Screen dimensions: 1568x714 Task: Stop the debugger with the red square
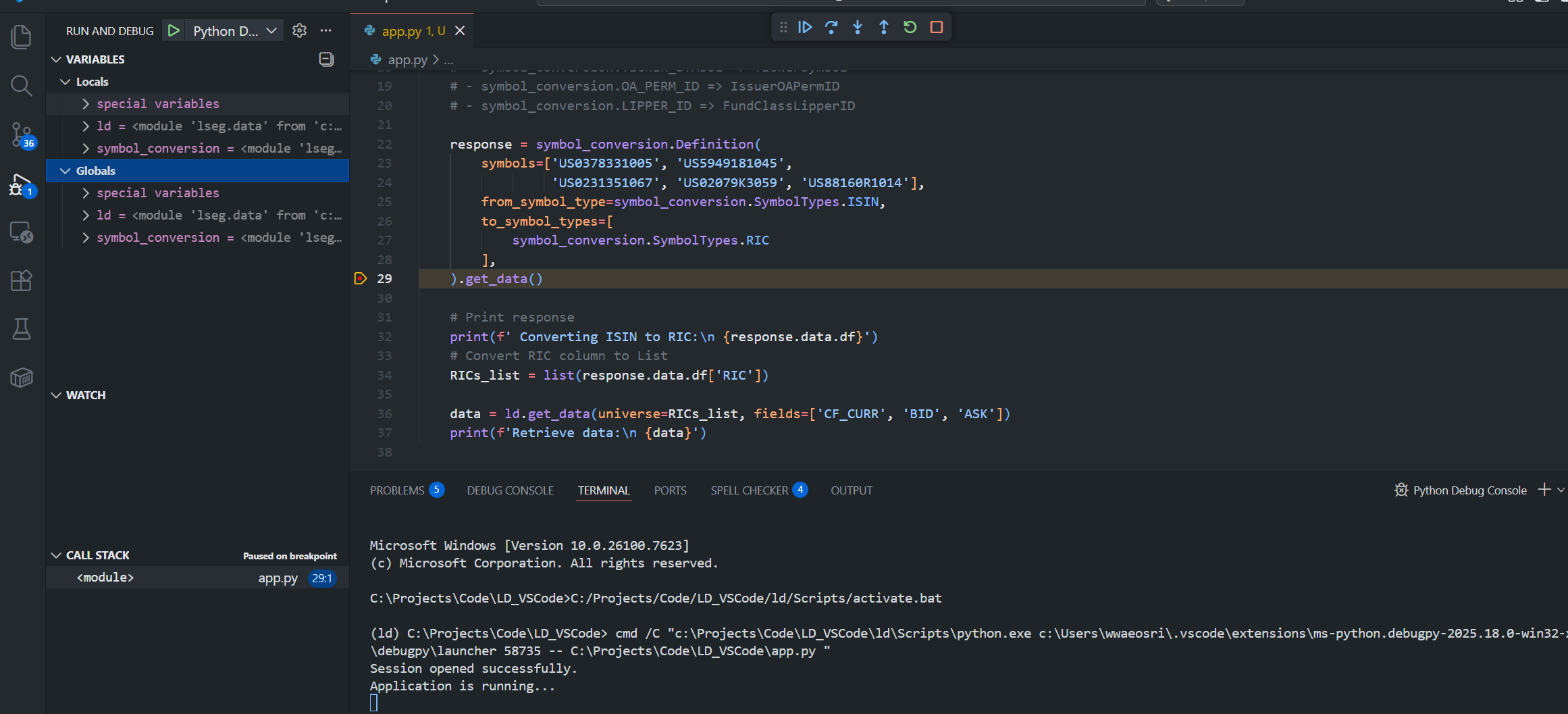[x=936, y=27]
